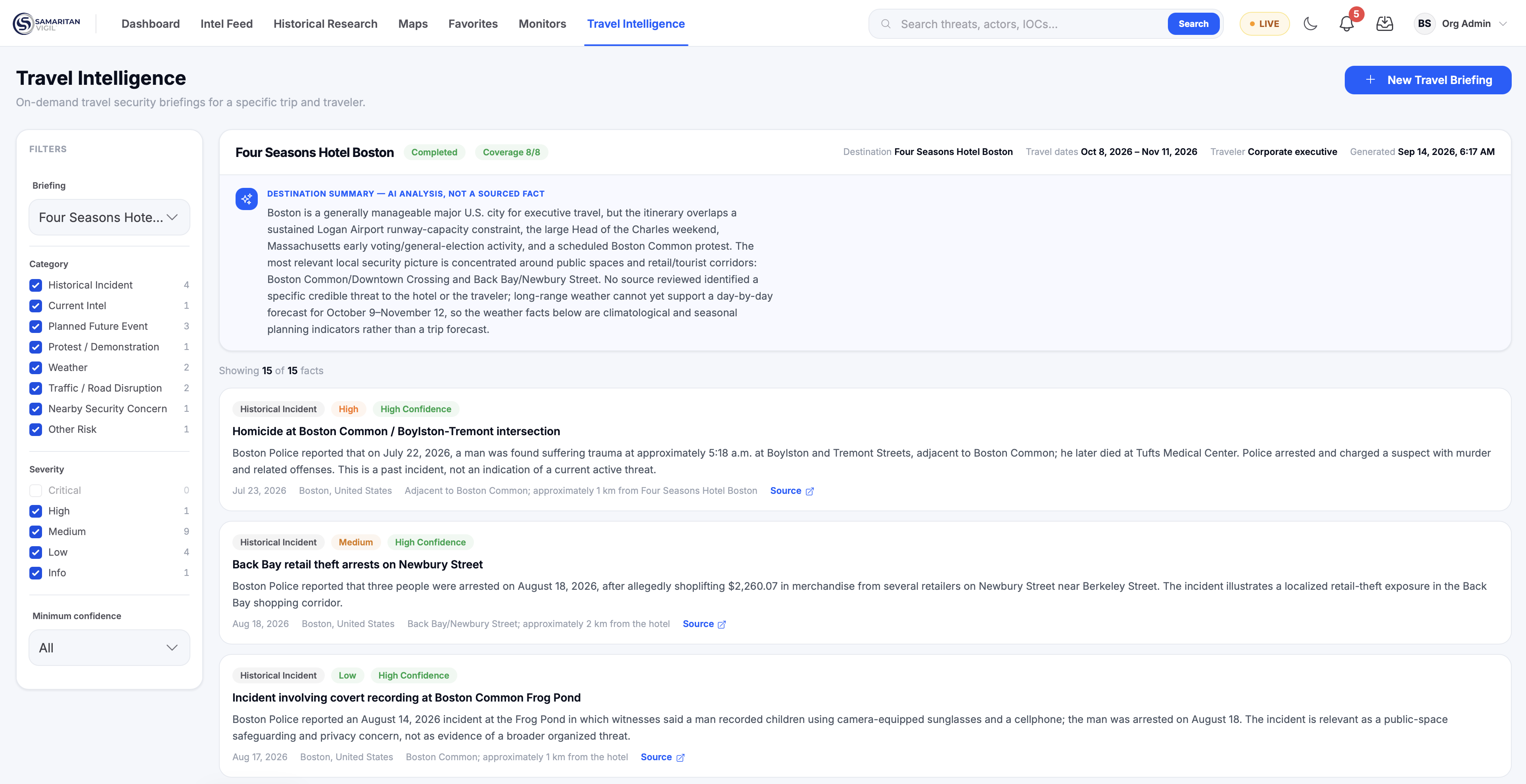1526x784 pixels.
Task: Uncheck Low severity filter
Action: click(36, 553)
